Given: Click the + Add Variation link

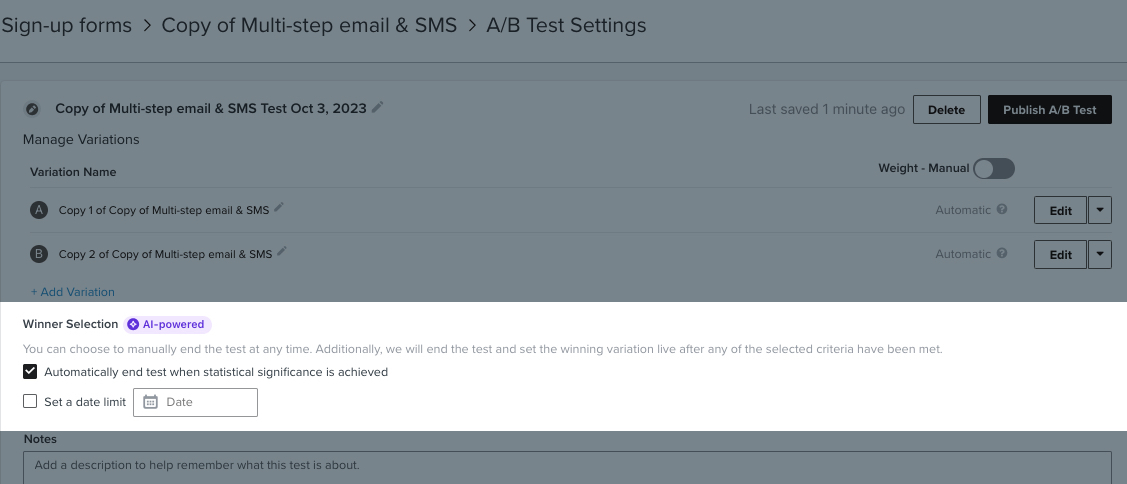Looking at the screenshot, I should coord(72,292).
